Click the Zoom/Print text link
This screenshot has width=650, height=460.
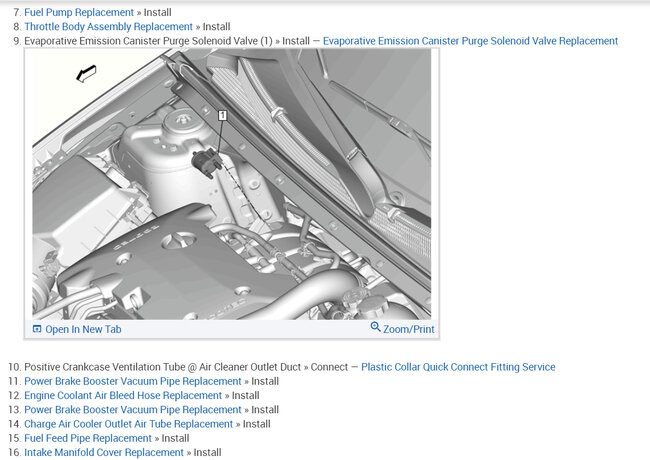408,329
